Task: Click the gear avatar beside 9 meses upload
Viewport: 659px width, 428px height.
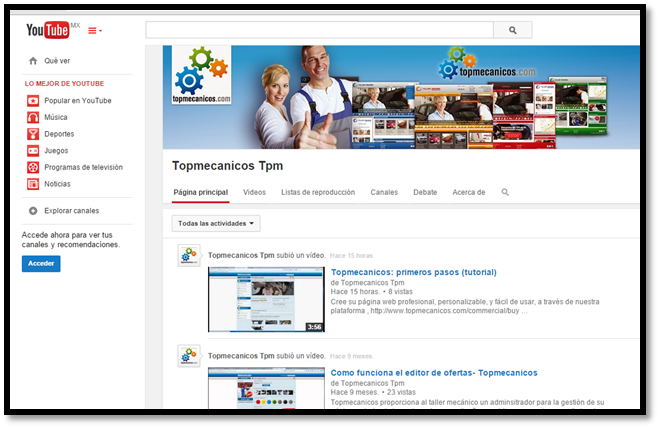Action: tap(189, 356)
